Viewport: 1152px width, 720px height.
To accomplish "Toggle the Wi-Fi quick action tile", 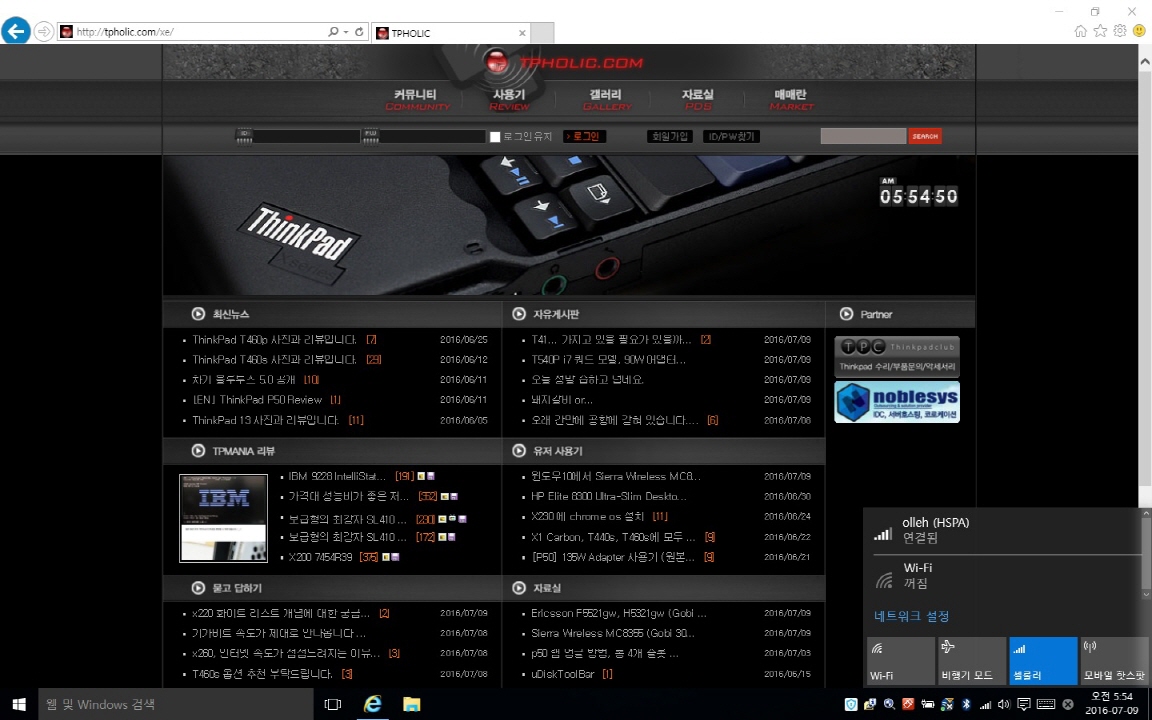I will point(900,661).
